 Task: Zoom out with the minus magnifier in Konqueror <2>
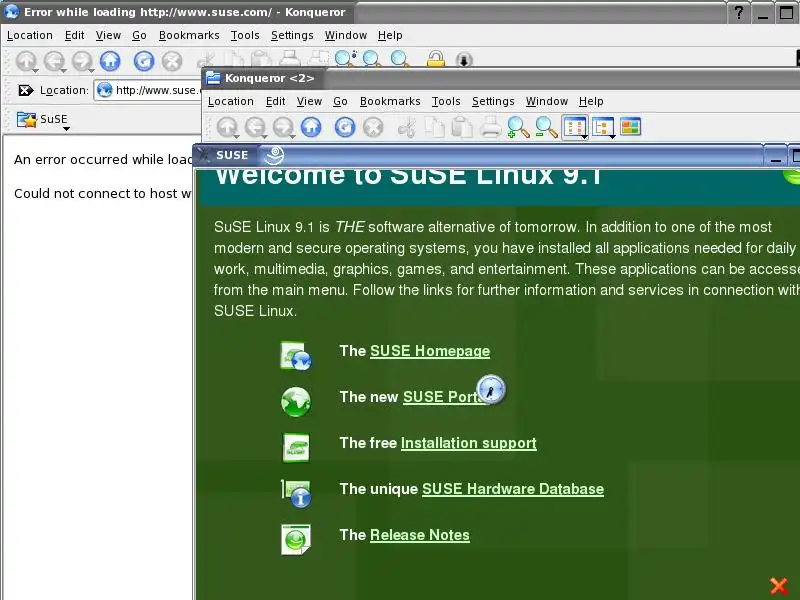[x=546, y=127]
